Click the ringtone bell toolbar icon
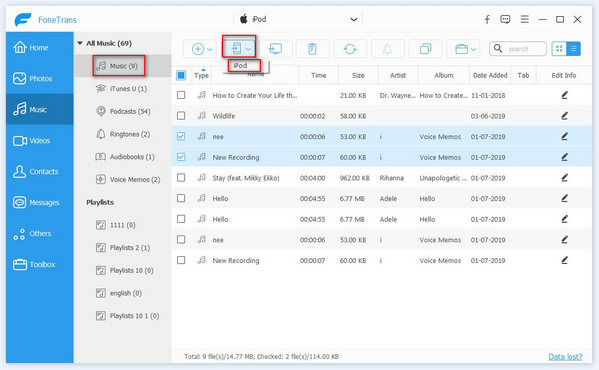This screenshot has height=370, width=599. click(x=387, y=49)
